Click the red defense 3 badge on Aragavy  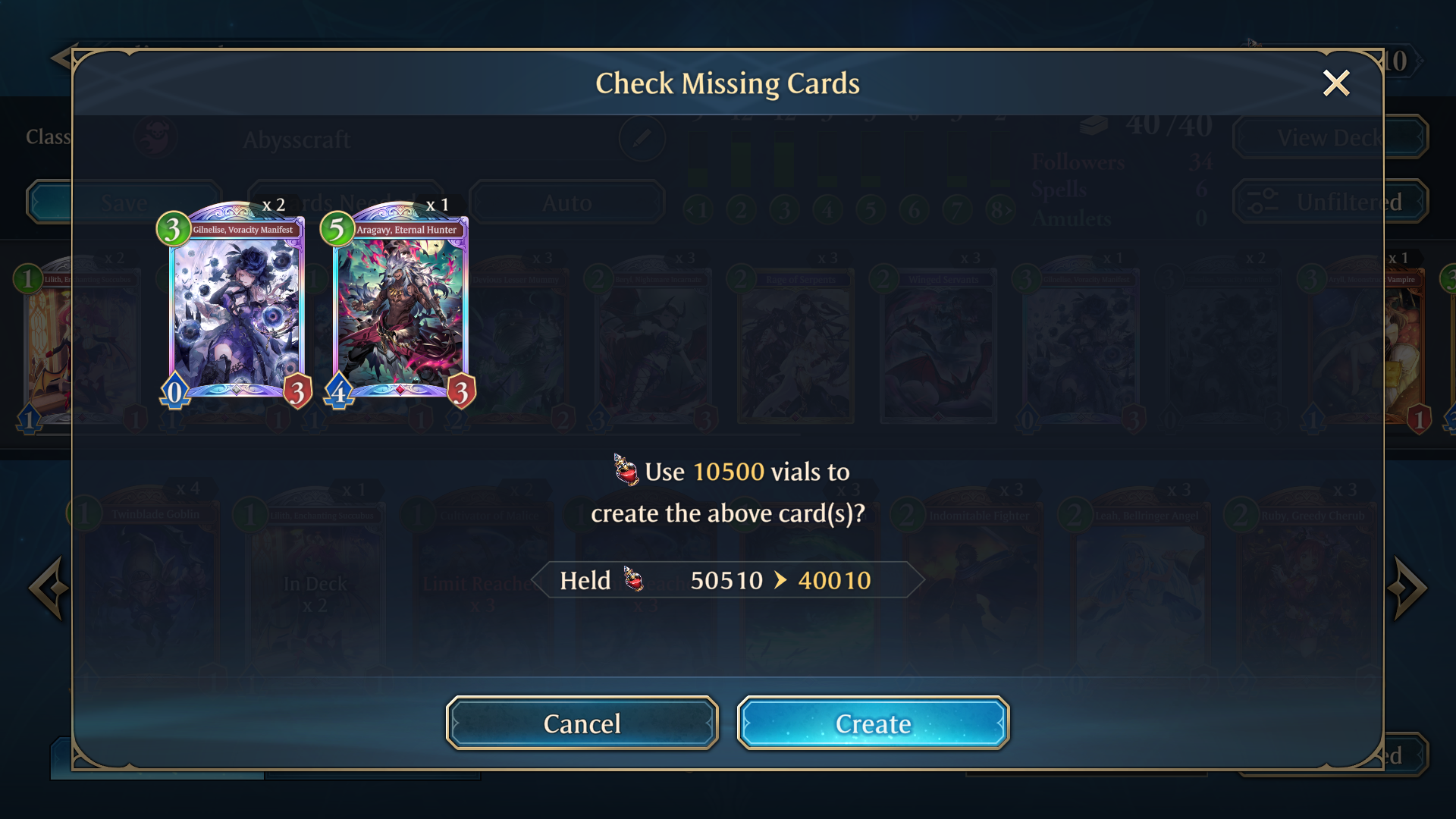(461, 392)
